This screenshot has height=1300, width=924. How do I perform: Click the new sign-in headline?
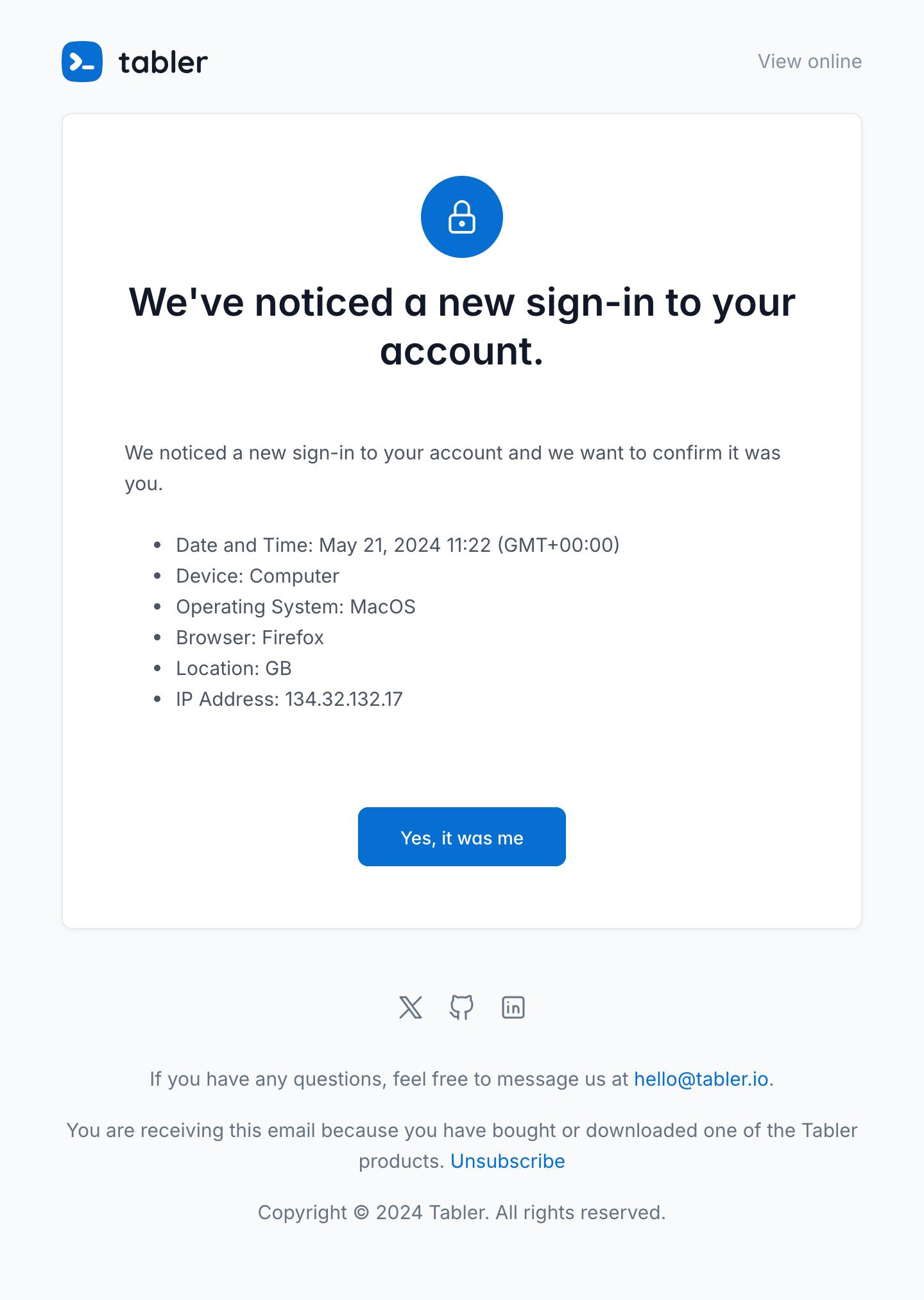coord(462,326)
